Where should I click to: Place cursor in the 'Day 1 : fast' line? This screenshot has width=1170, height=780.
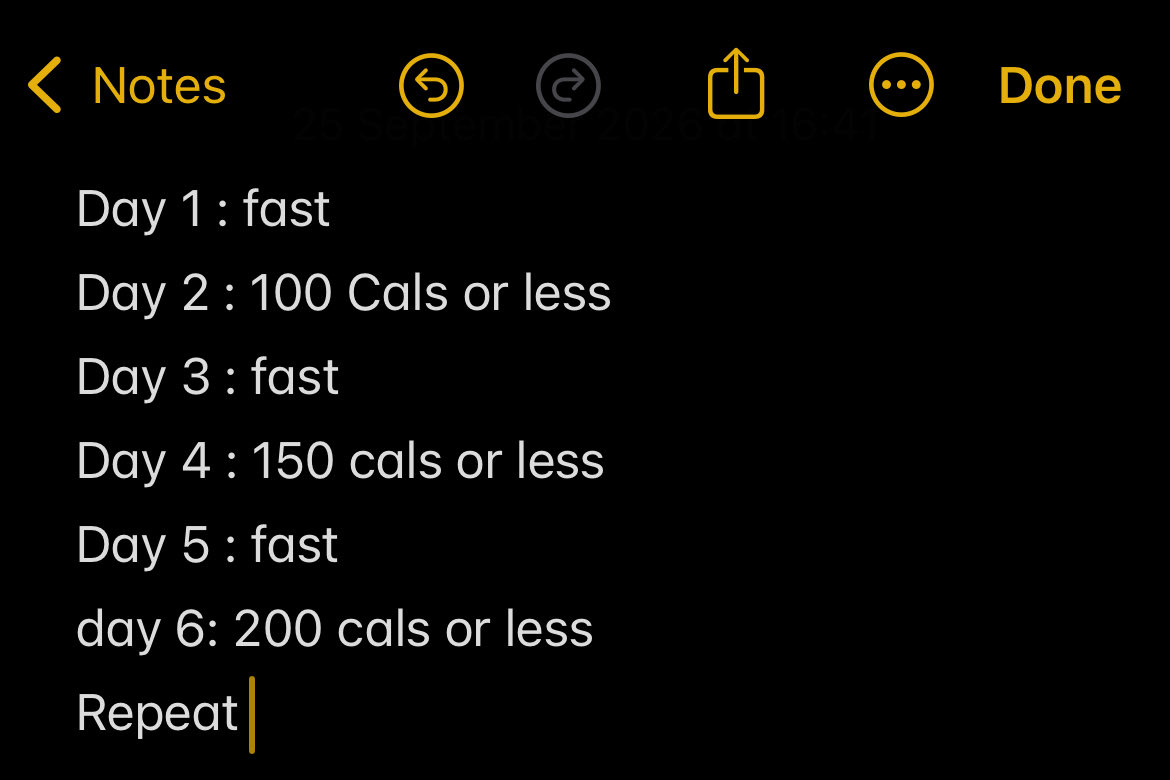203,209
